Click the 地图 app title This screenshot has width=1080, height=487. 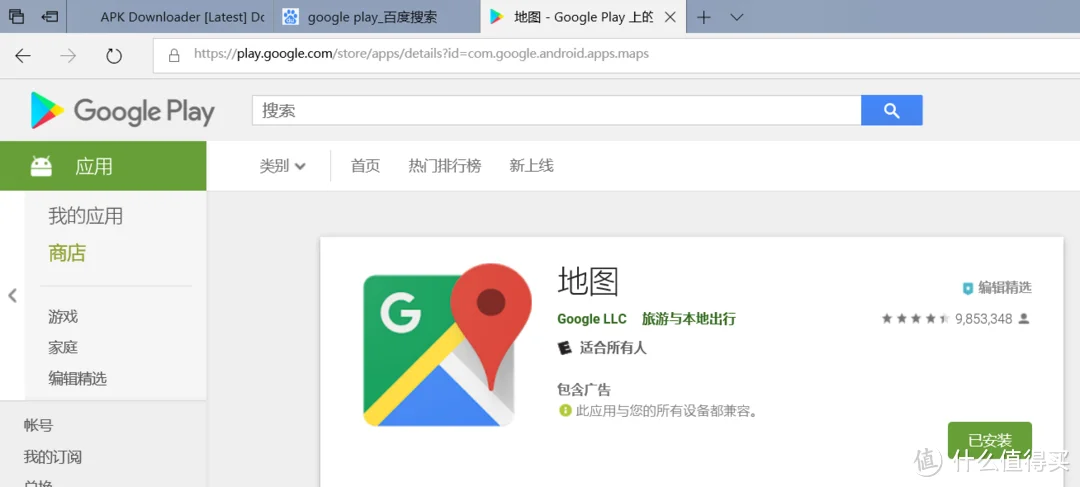[x=588, y=281]
